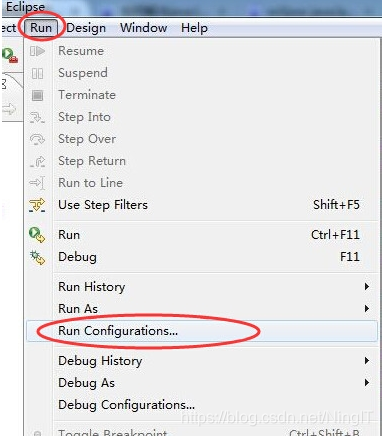Click the Debug bug icon
This screenshot has width=383, height=436.
tap(37, 257)
